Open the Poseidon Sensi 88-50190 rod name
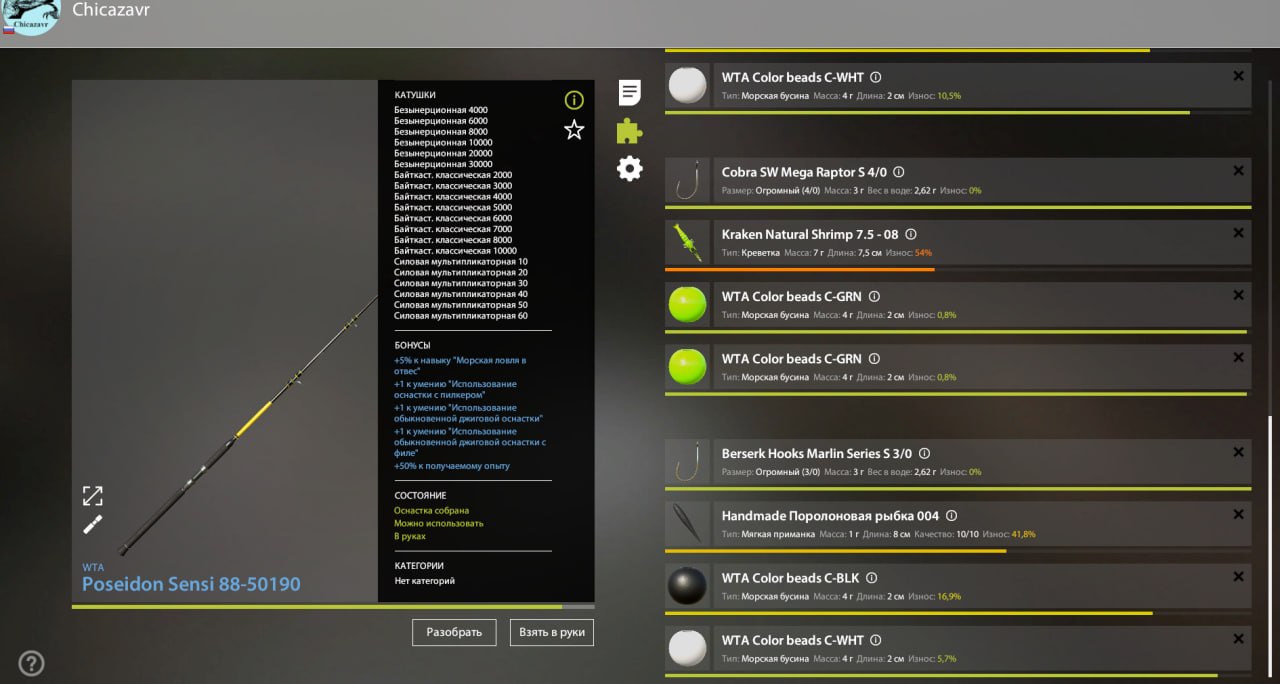The height and width of the screenshot is (684, 1280). (191, 584)
